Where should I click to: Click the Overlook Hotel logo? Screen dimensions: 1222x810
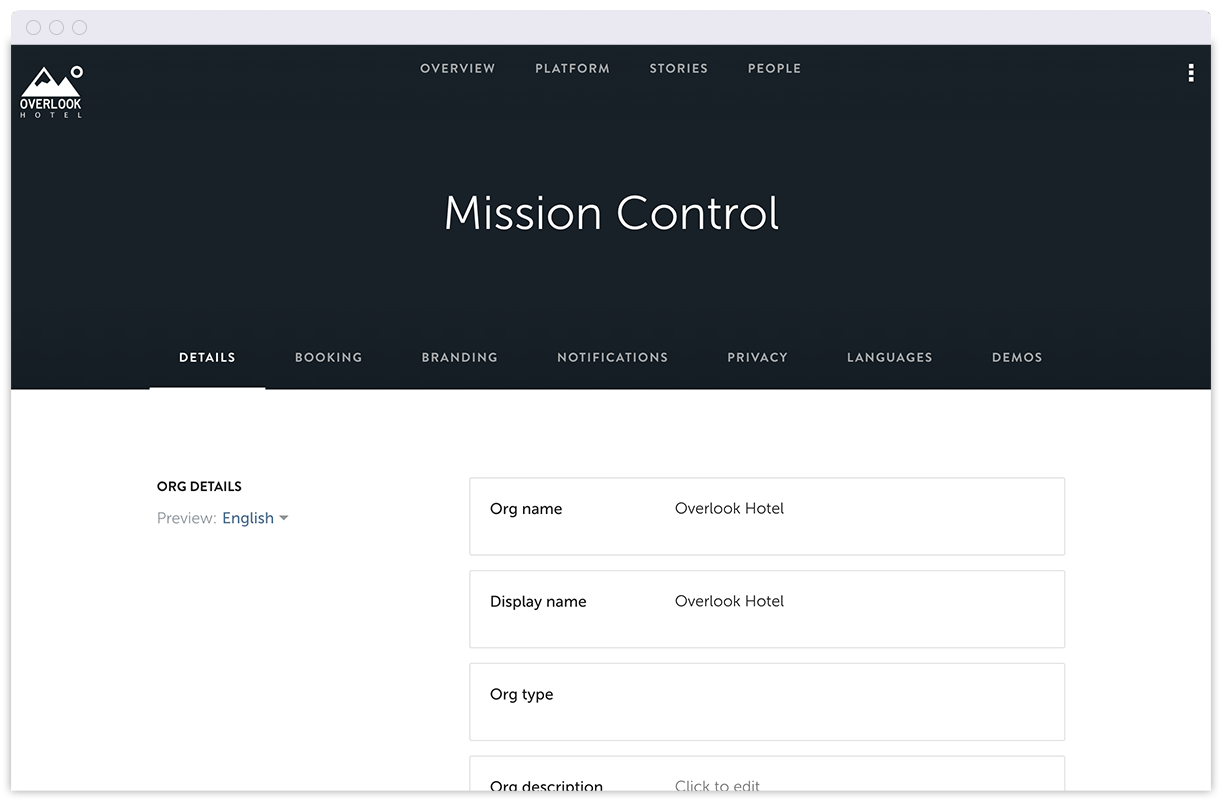pyautogui.click(x=51, y=92)
